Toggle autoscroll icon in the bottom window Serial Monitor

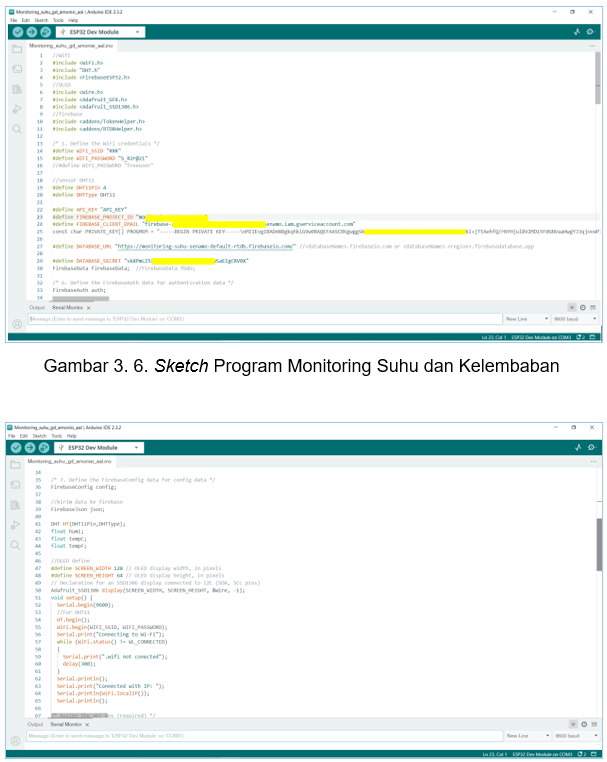[x=573, y=724]
